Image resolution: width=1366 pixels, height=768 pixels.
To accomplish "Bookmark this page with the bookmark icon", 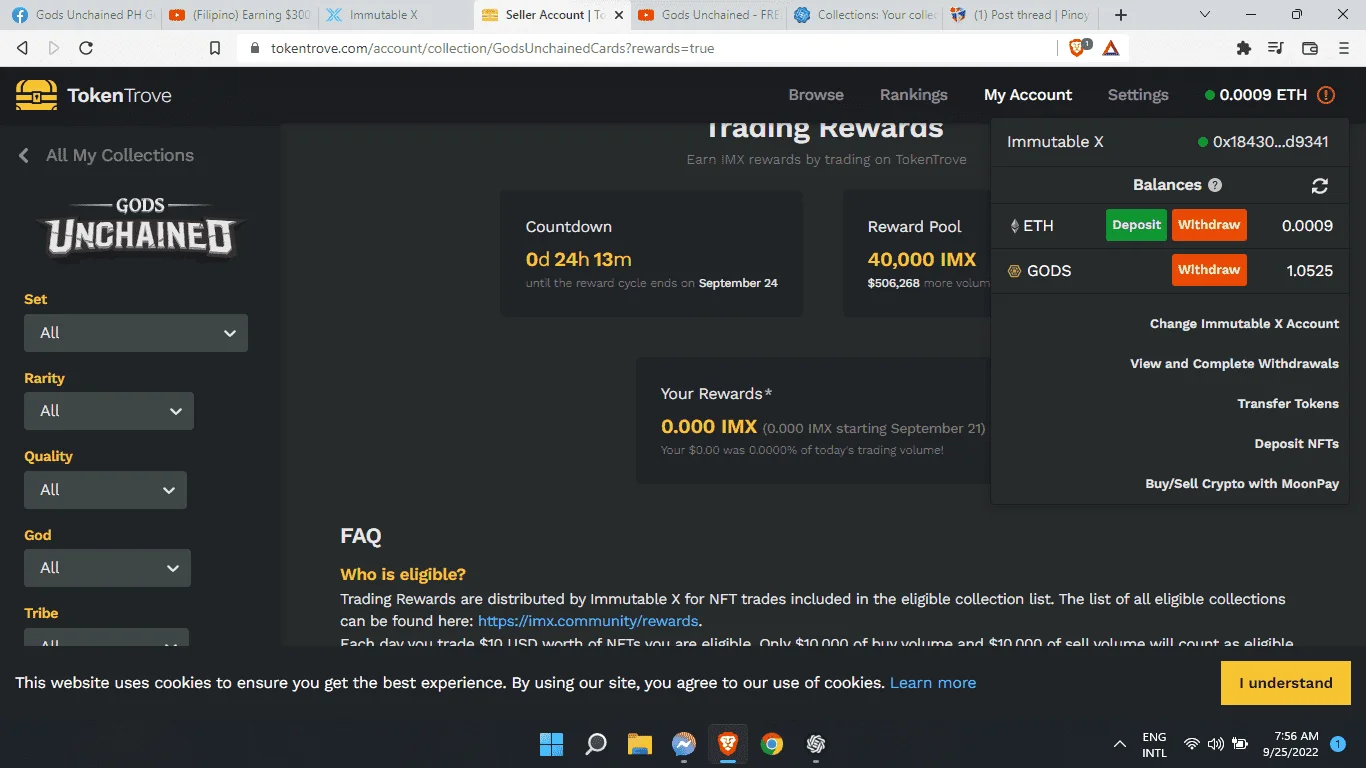I will [x=215, y=48].
